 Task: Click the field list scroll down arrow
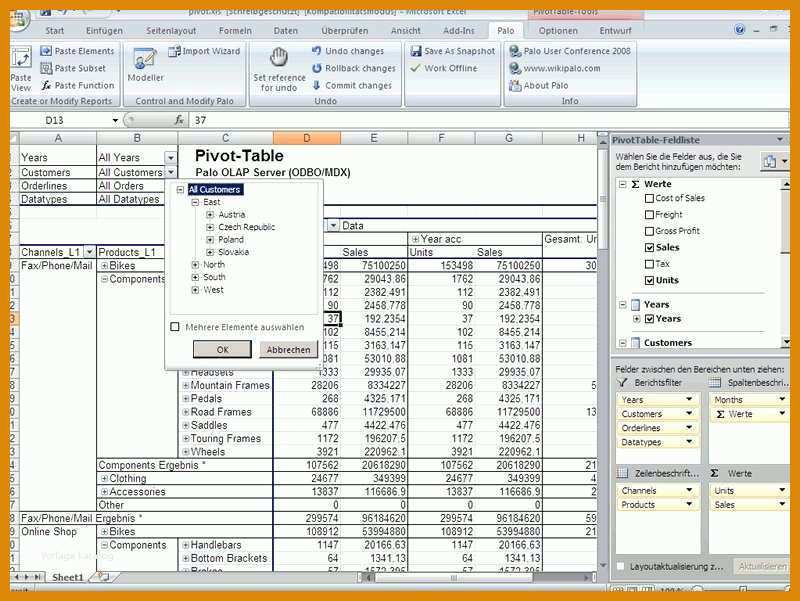(786, 342)
